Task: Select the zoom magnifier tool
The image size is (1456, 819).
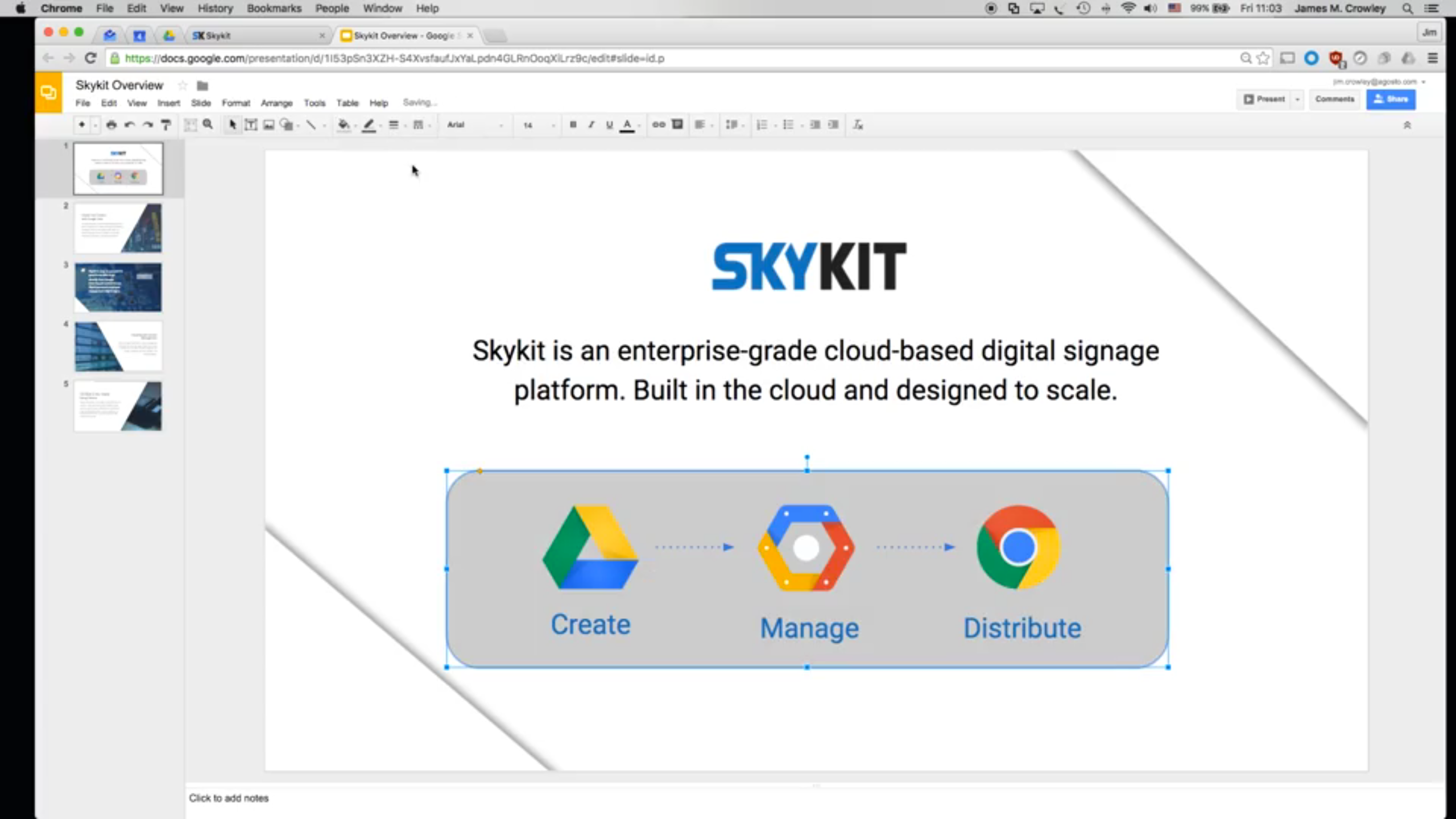Action: click(208, 125)
